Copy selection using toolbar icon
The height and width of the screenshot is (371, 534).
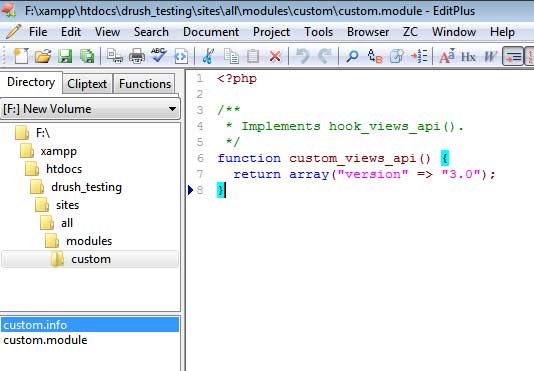click(x=231, y=56)
